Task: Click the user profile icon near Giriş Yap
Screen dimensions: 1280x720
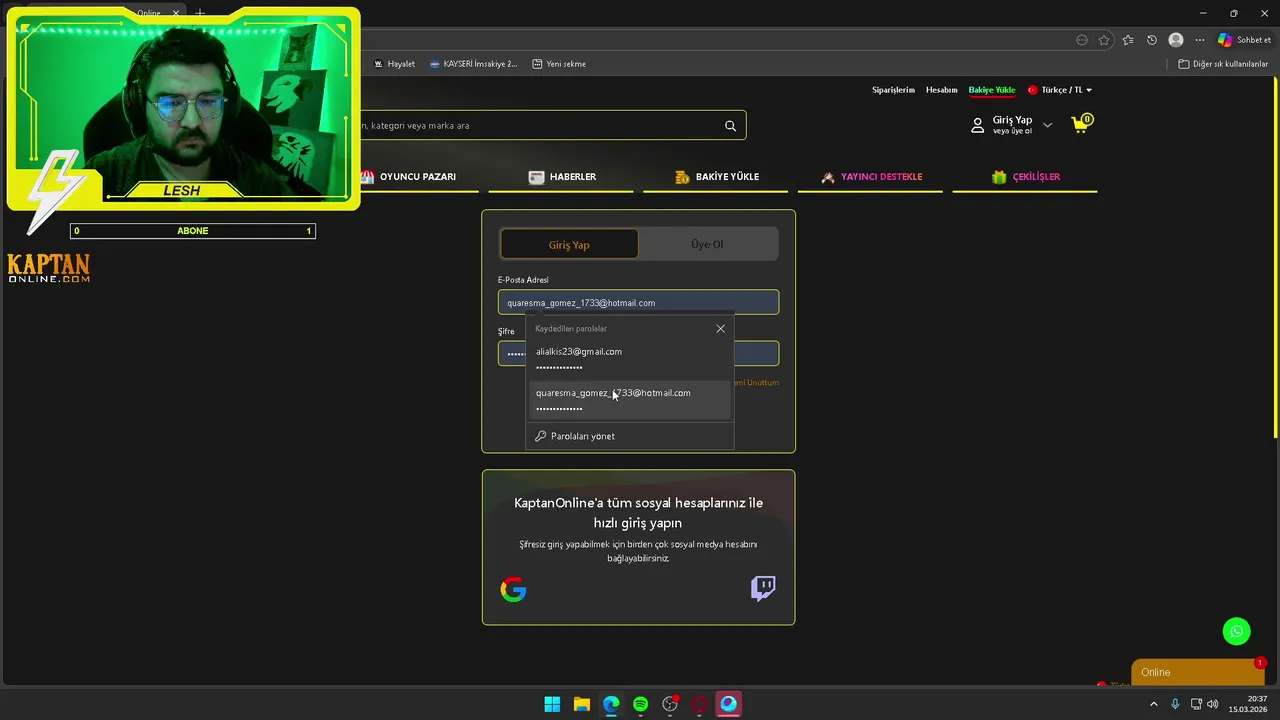Action: coord(978,125)
